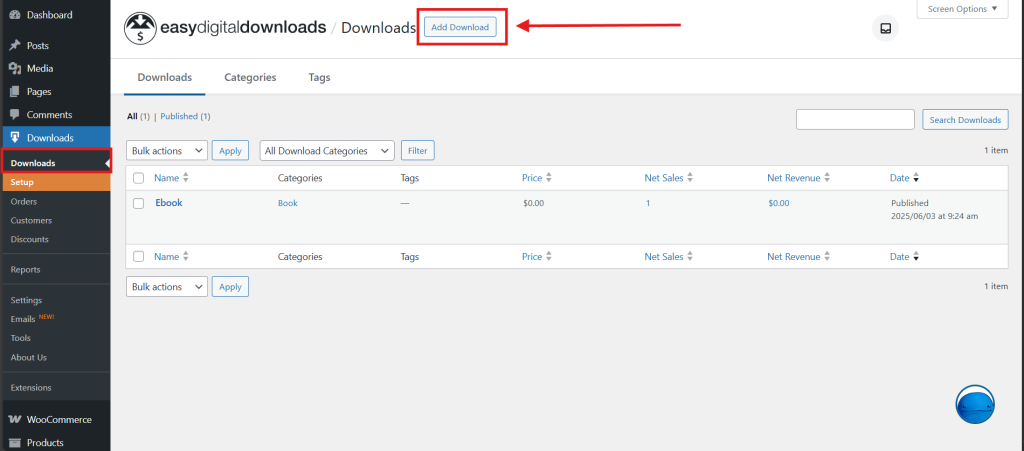This screenshot has height=451, width=1024.
Task: Click the top Apply button
Action: point(230,151)
